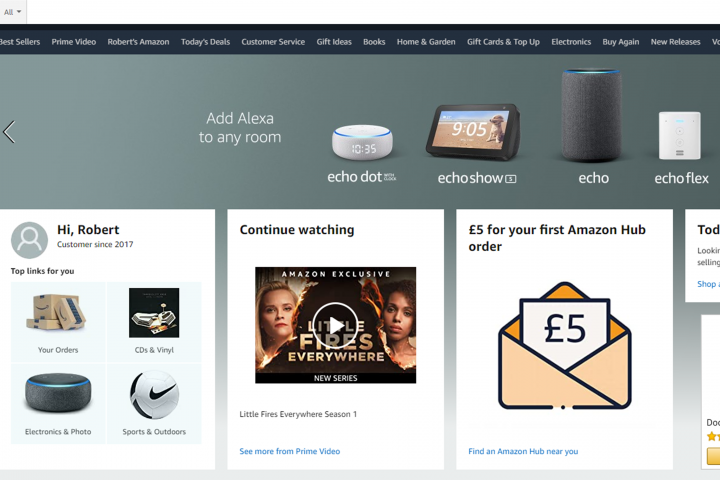
Task: Open Gift Cards & Top Up menu item
Action: pos(503,42)
